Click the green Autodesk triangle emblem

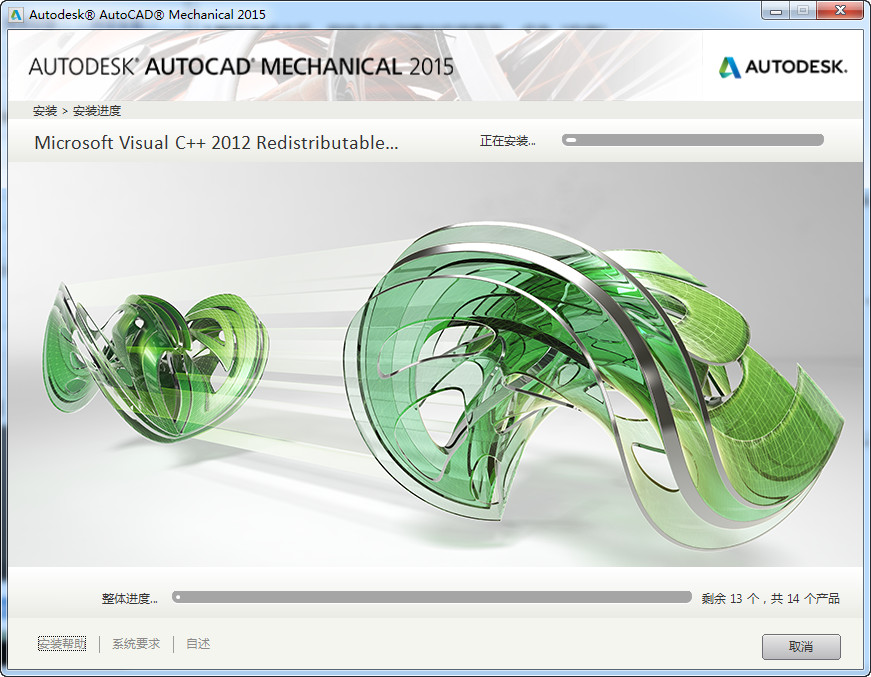tap(729, 66)
